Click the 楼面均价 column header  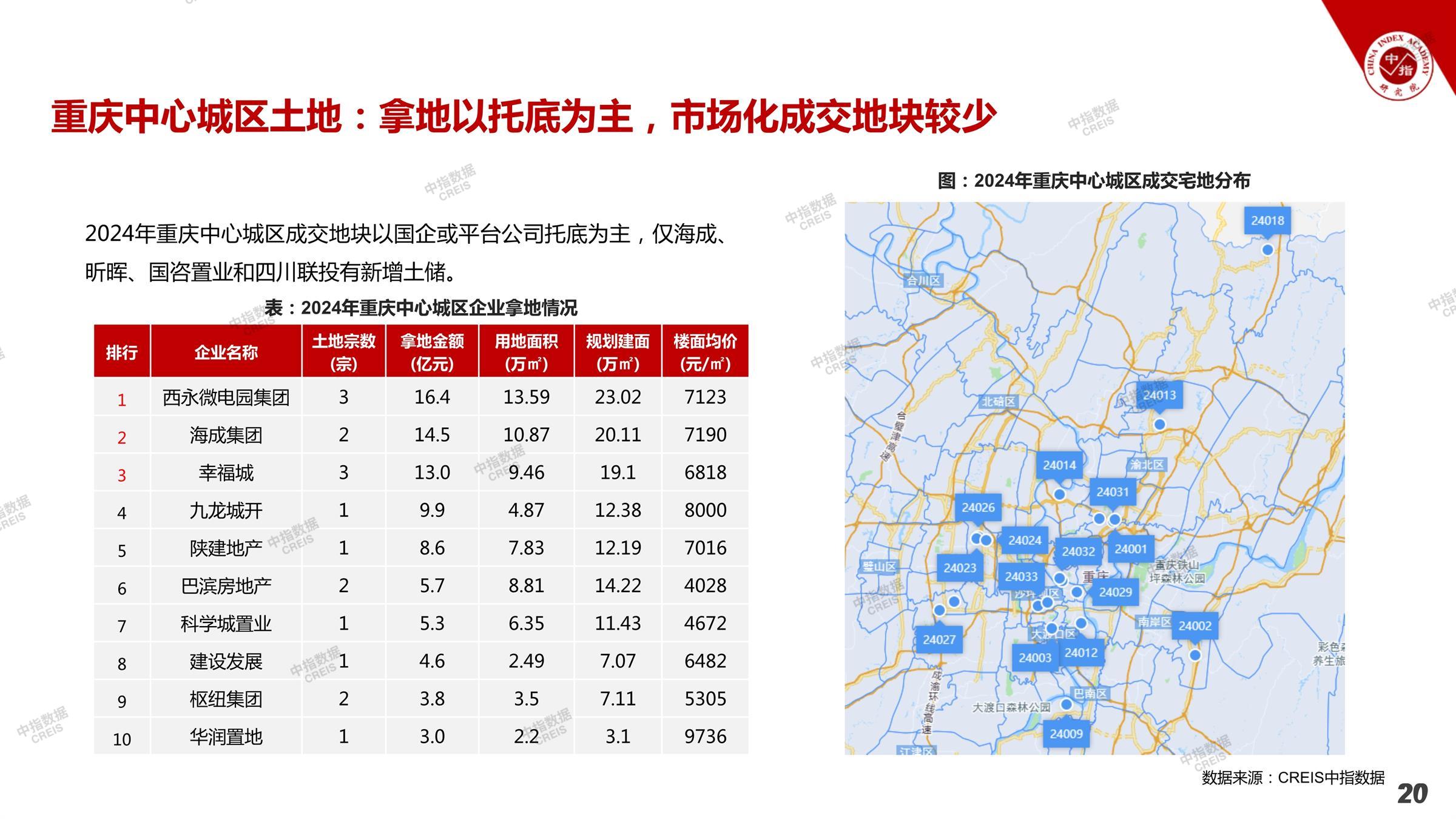coord(705,352)
